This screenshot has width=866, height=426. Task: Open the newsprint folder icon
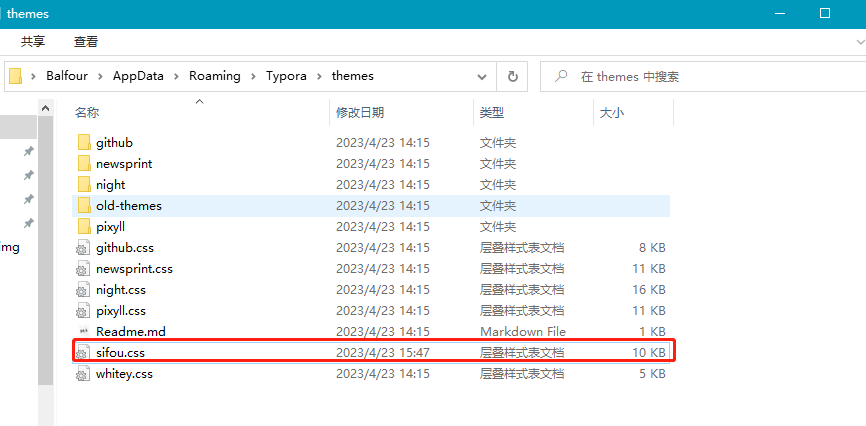[84, 164]
